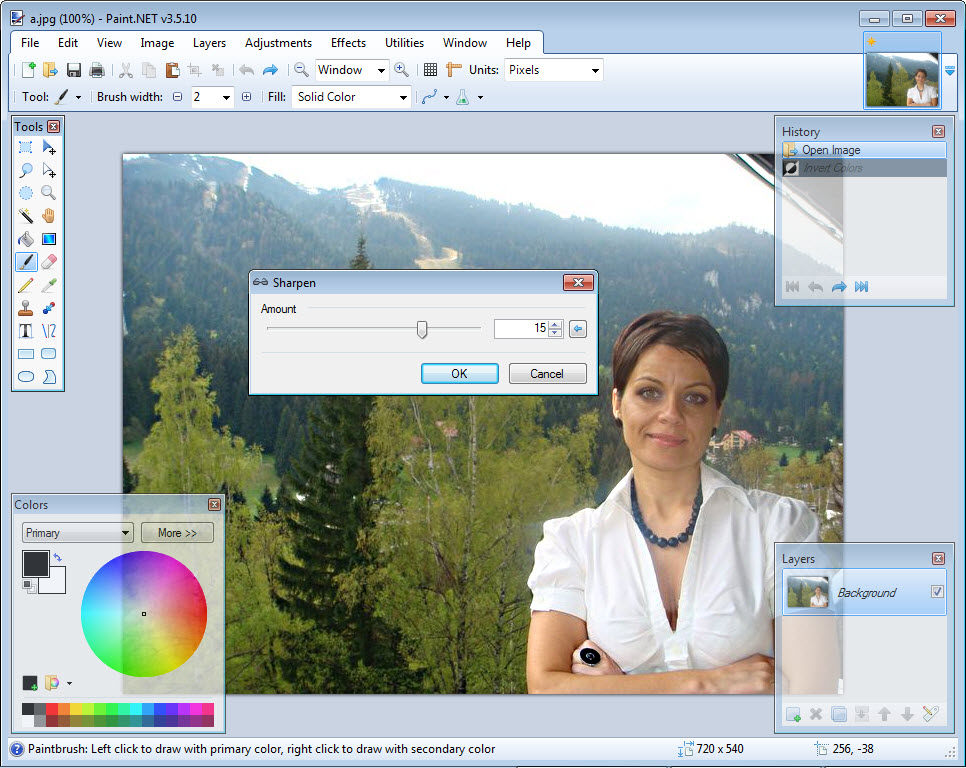Viewport: 966px width, 768px height.
Task: Open the Tool chooser dropdown arrow
Action: click(78, 97)
